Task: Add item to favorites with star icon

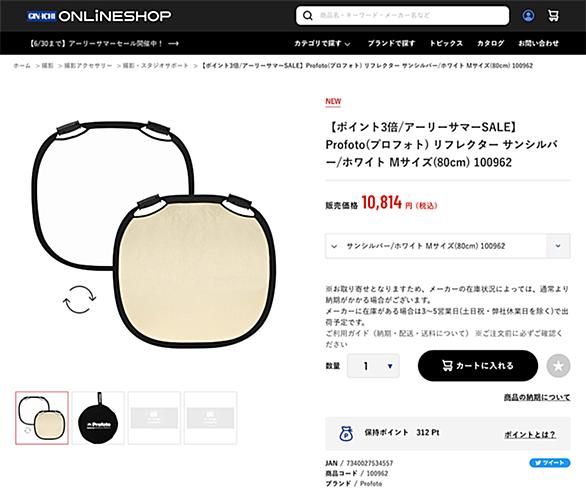Action: 558,366
